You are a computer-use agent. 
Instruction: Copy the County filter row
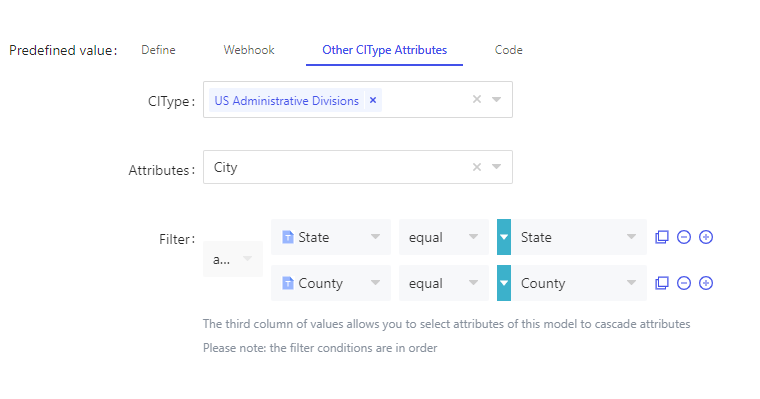[x=662, y=283]
